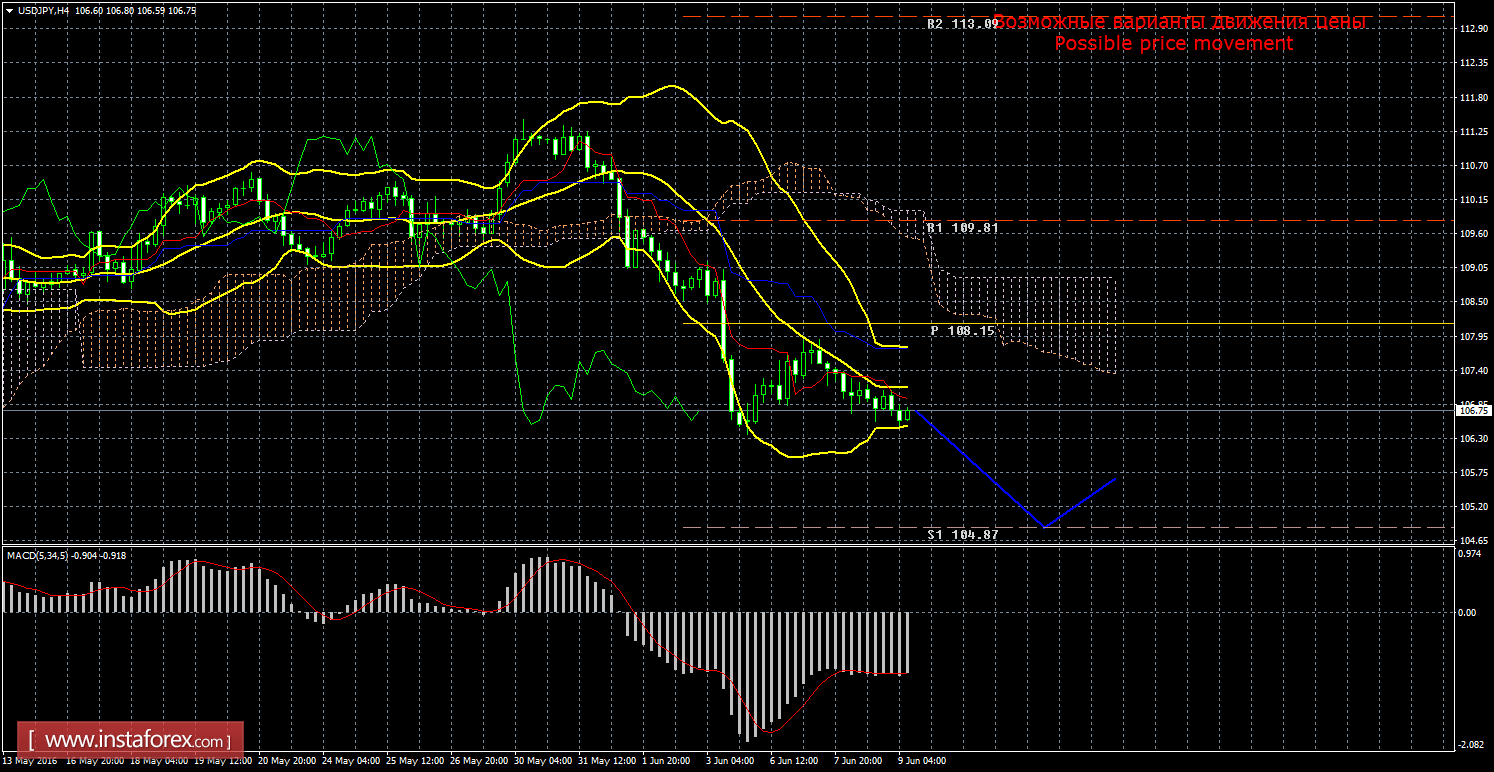This screenshot has height=772, width=1494.
Task: Click the 108.50 price axis value
Action: point(1472,302)
